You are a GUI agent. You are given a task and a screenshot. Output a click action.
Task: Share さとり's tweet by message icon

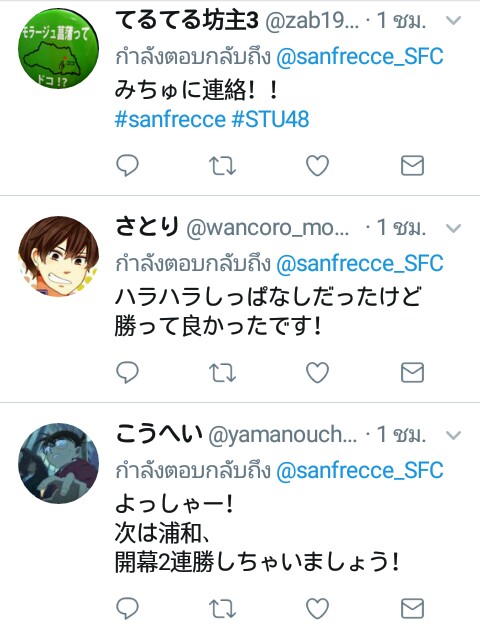pos(412,373)
